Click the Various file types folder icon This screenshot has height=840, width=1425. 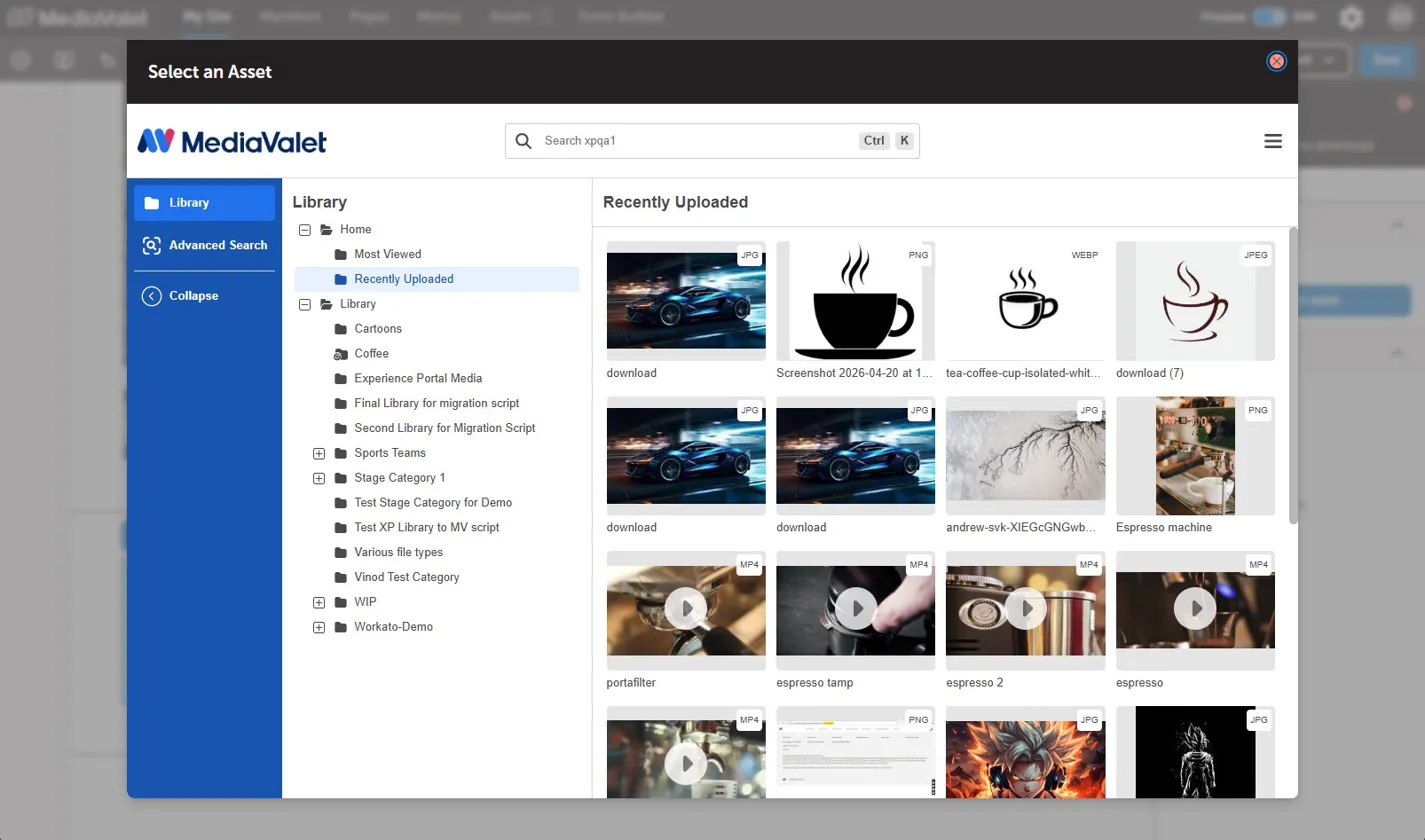click(340, 552)
